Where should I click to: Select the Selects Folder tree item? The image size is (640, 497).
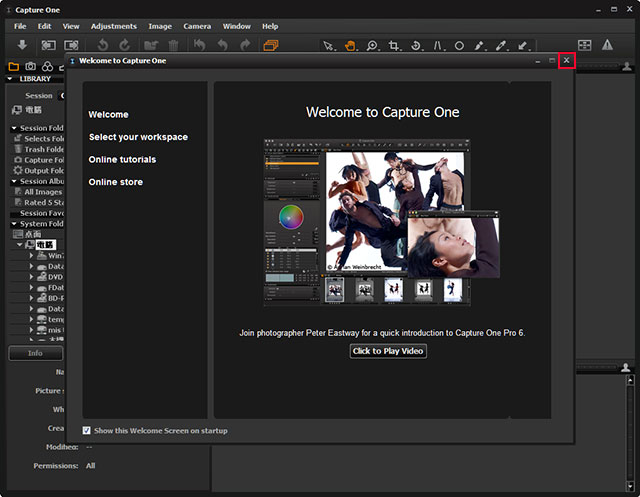(x=39, y=139)
